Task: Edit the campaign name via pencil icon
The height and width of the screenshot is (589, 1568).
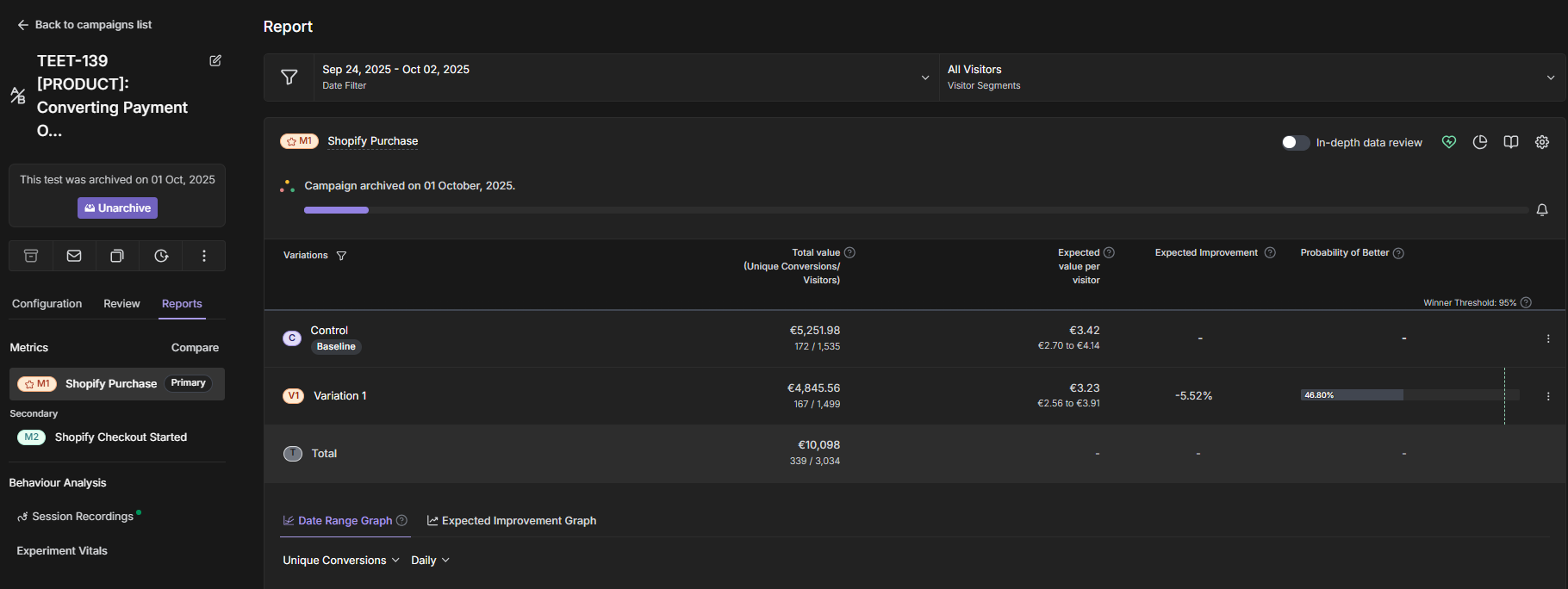Action: 215,60
